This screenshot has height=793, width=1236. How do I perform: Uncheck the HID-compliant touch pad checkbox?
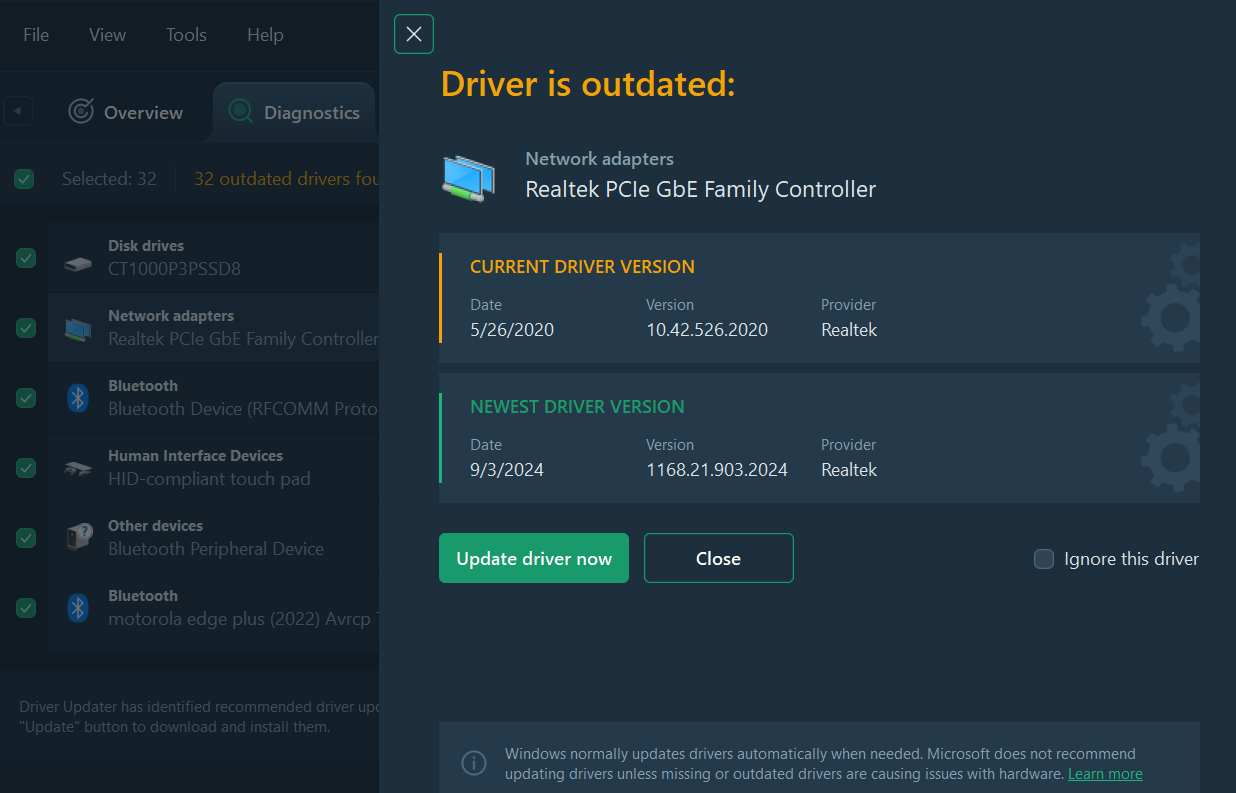tap(26, 468)
